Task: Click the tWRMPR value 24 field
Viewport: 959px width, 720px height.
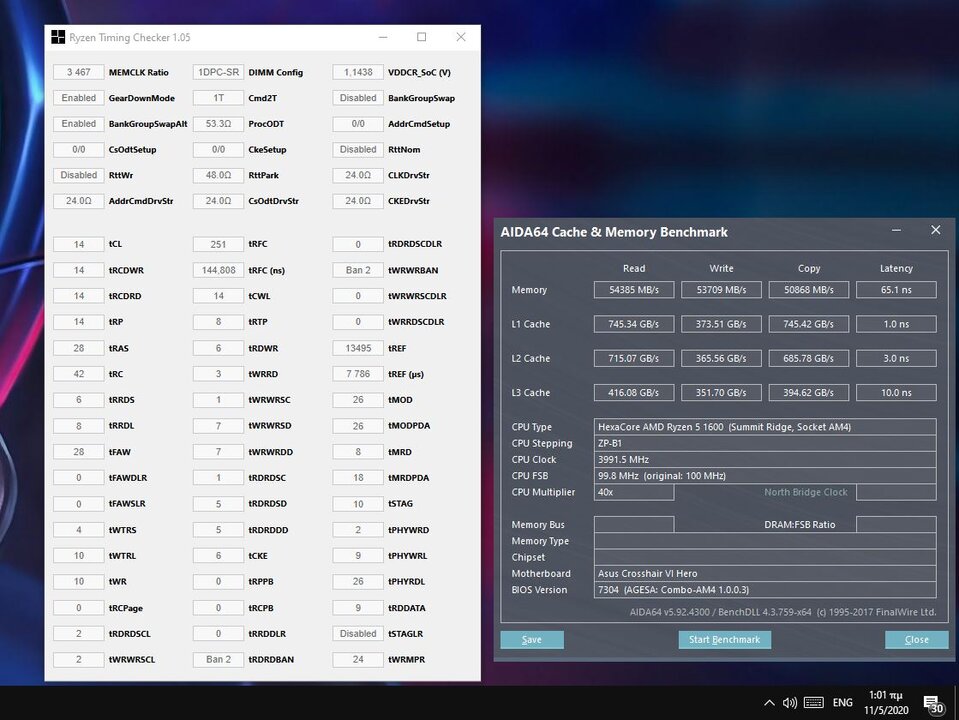Action: click(x=358, y=659)
